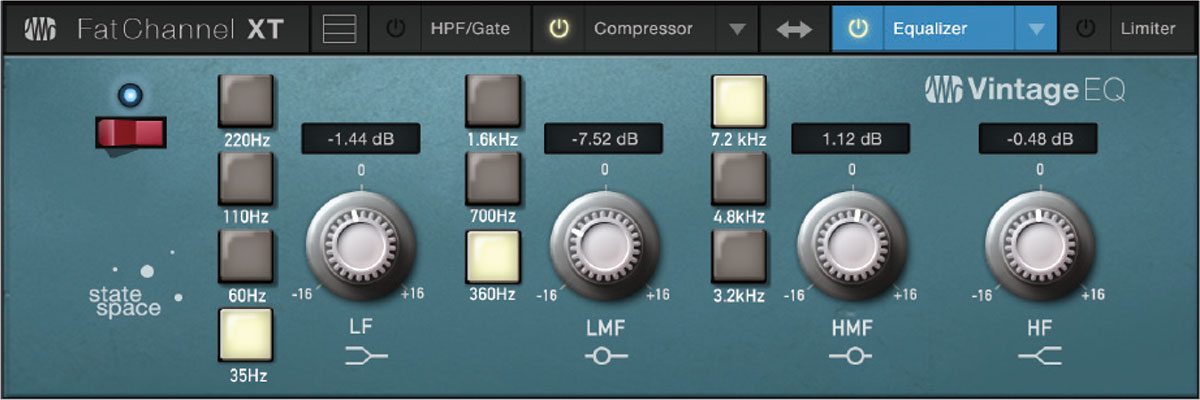Select the 7.2 kHz HMF frequency button
The height and width of the screenshot is (400, 1200).
pyautogui.click(x=739, y=103)
